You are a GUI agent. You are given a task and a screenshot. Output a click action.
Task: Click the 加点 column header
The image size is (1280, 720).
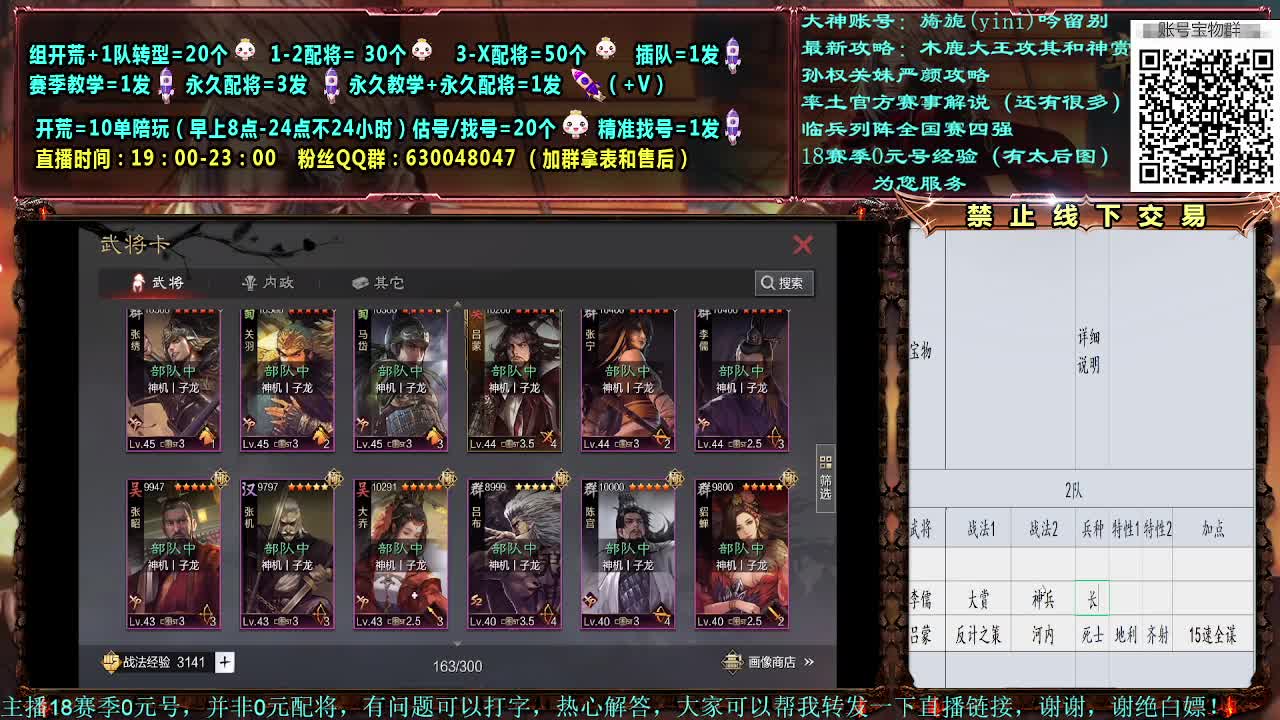pyautogui.click(x=1213, y=530)
